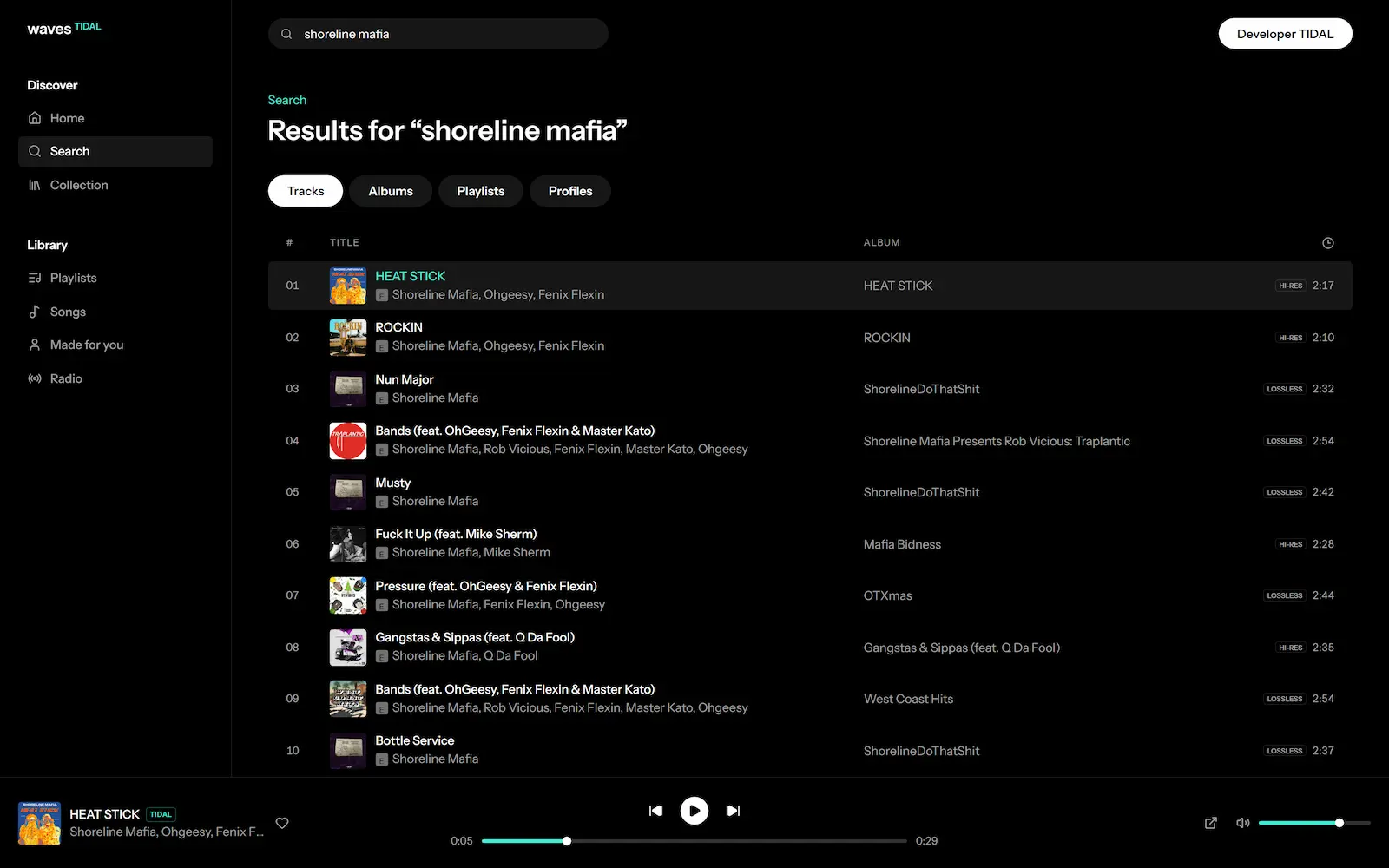The width and height of the screenshot is (1389, 868).
Task: Click Musty track cover art
Action: tap(348, 492)
